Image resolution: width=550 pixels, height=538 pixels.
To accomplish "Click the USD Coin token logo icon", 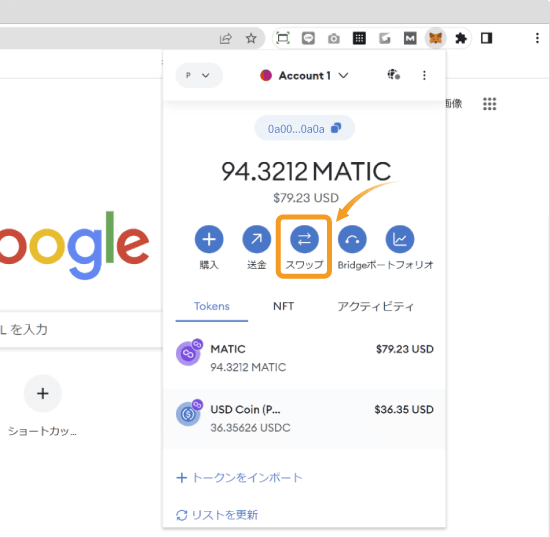I will tap(189, 413).
